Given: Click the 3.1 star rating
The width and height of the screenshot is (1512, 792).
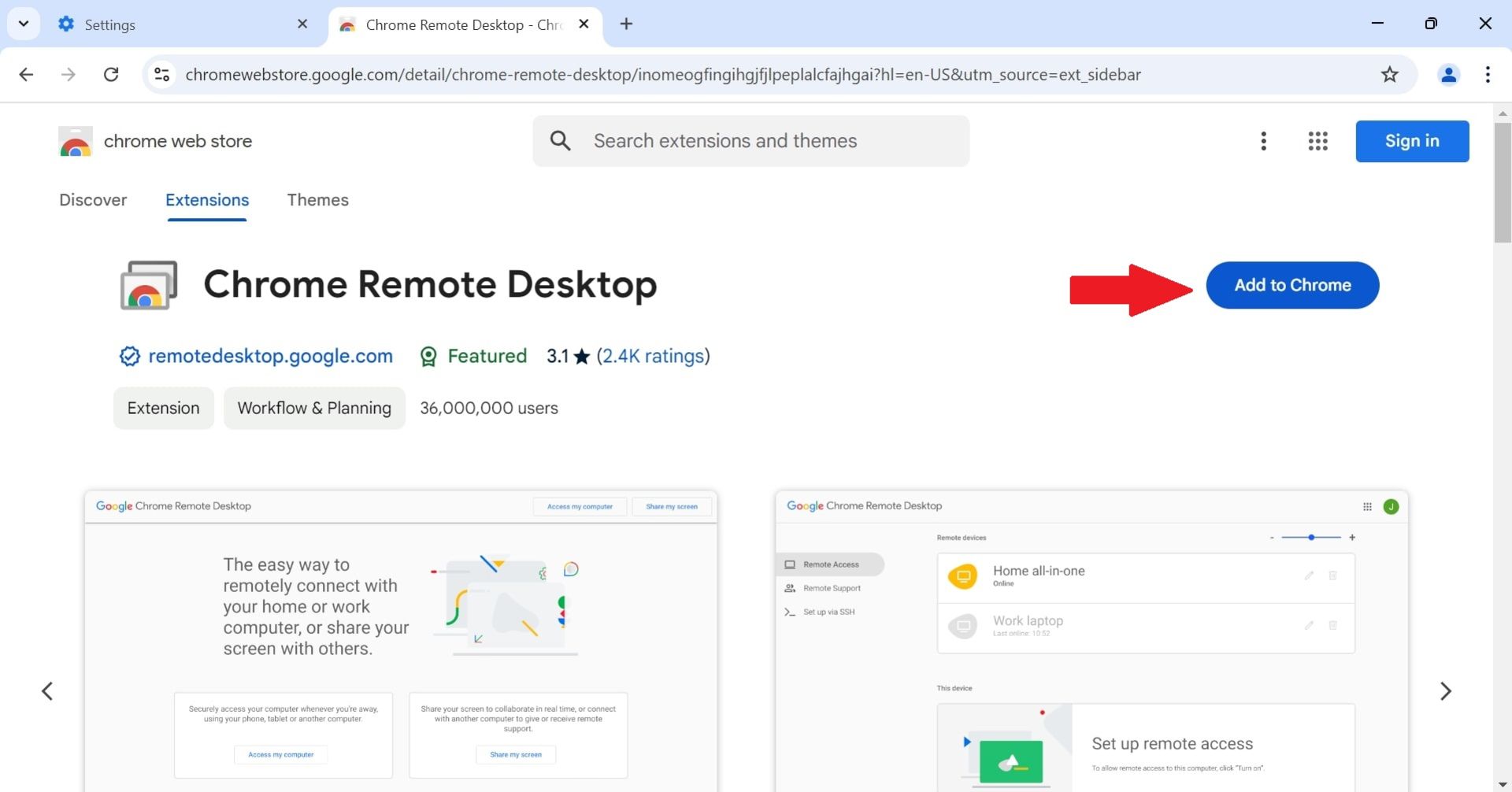Looking at the screenshot, I should pyautogui.click(x=568, y=356).
